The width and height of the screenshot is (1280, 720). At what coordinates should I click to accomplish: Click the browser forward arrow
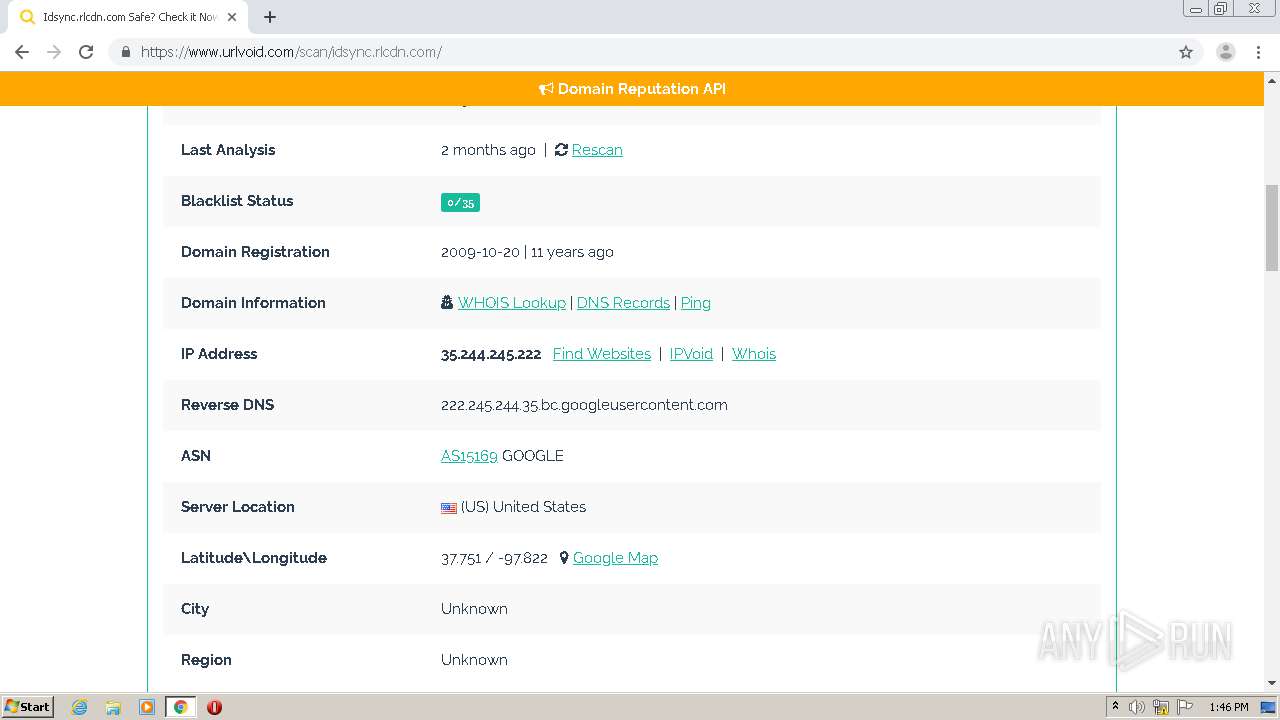54,52
